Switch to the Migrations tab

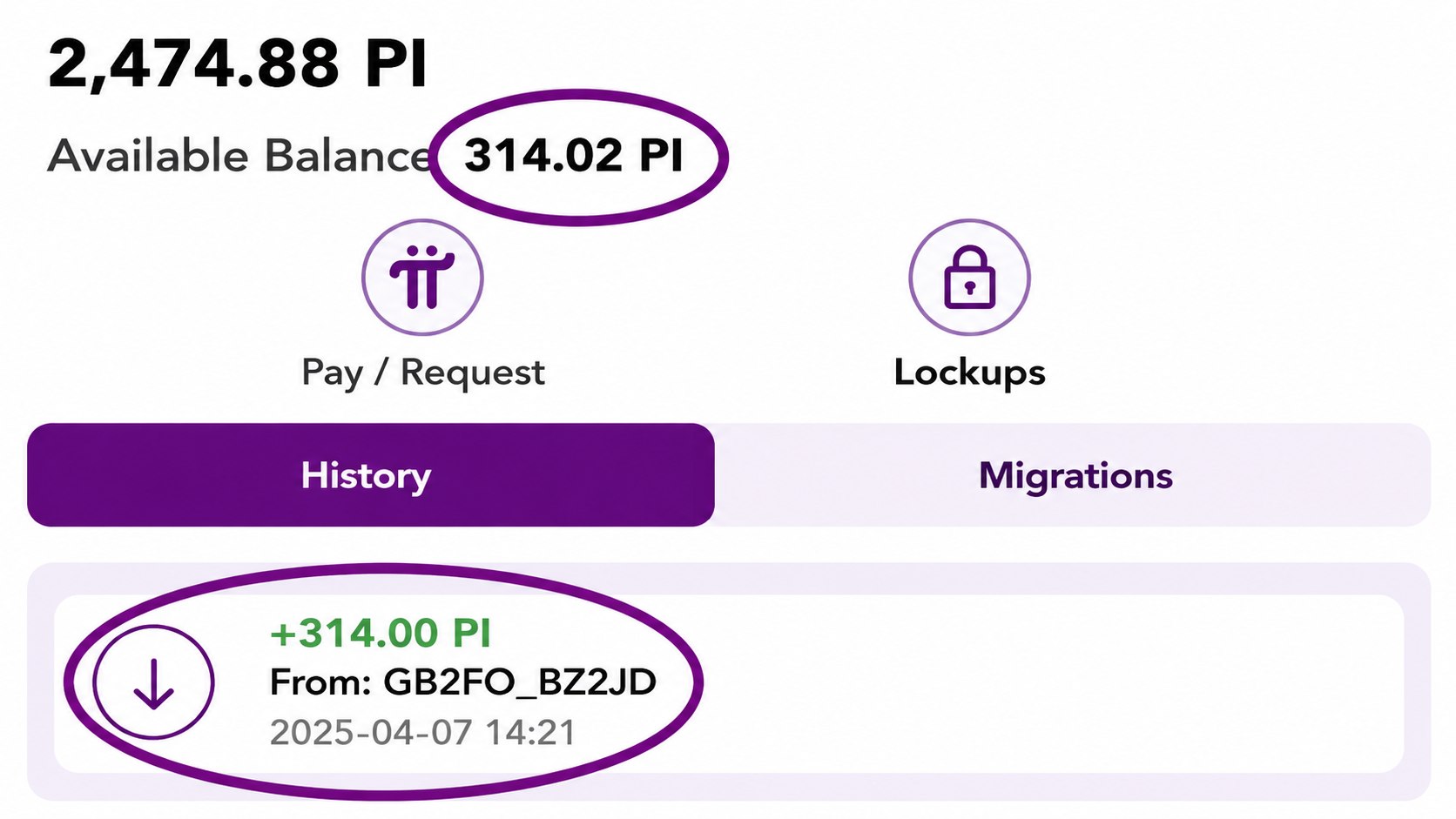pyautogui.click(x=1075, y=474)
